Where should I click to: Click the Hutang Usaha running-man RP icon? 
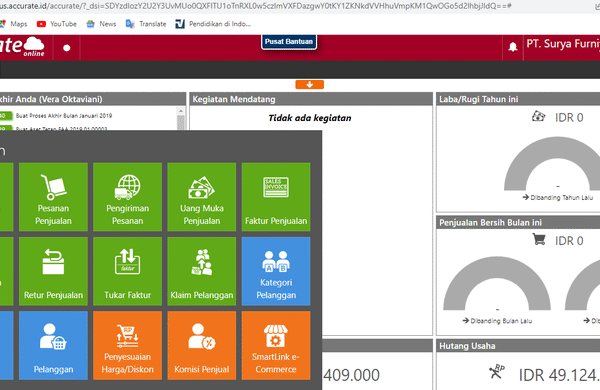(x=497, y=371)
